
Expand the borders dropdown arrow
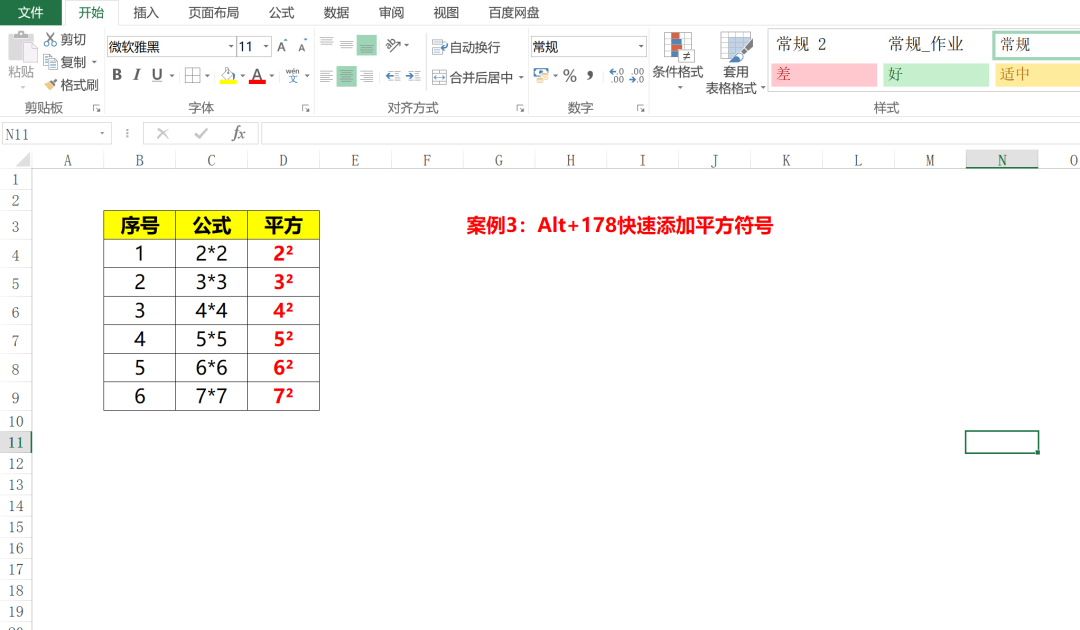tap(207, 76)
